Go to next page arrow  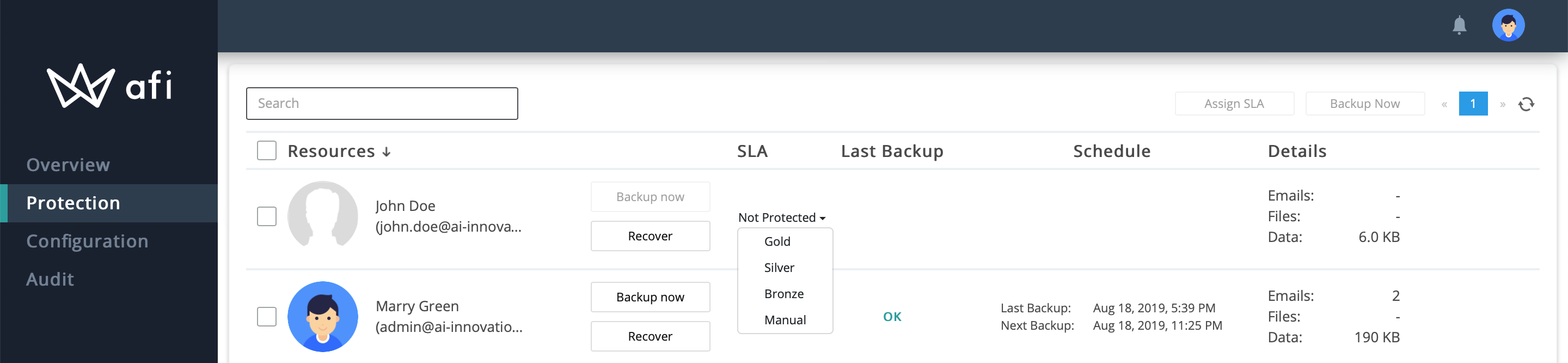pyautogui.click(x=1502, y=104)
